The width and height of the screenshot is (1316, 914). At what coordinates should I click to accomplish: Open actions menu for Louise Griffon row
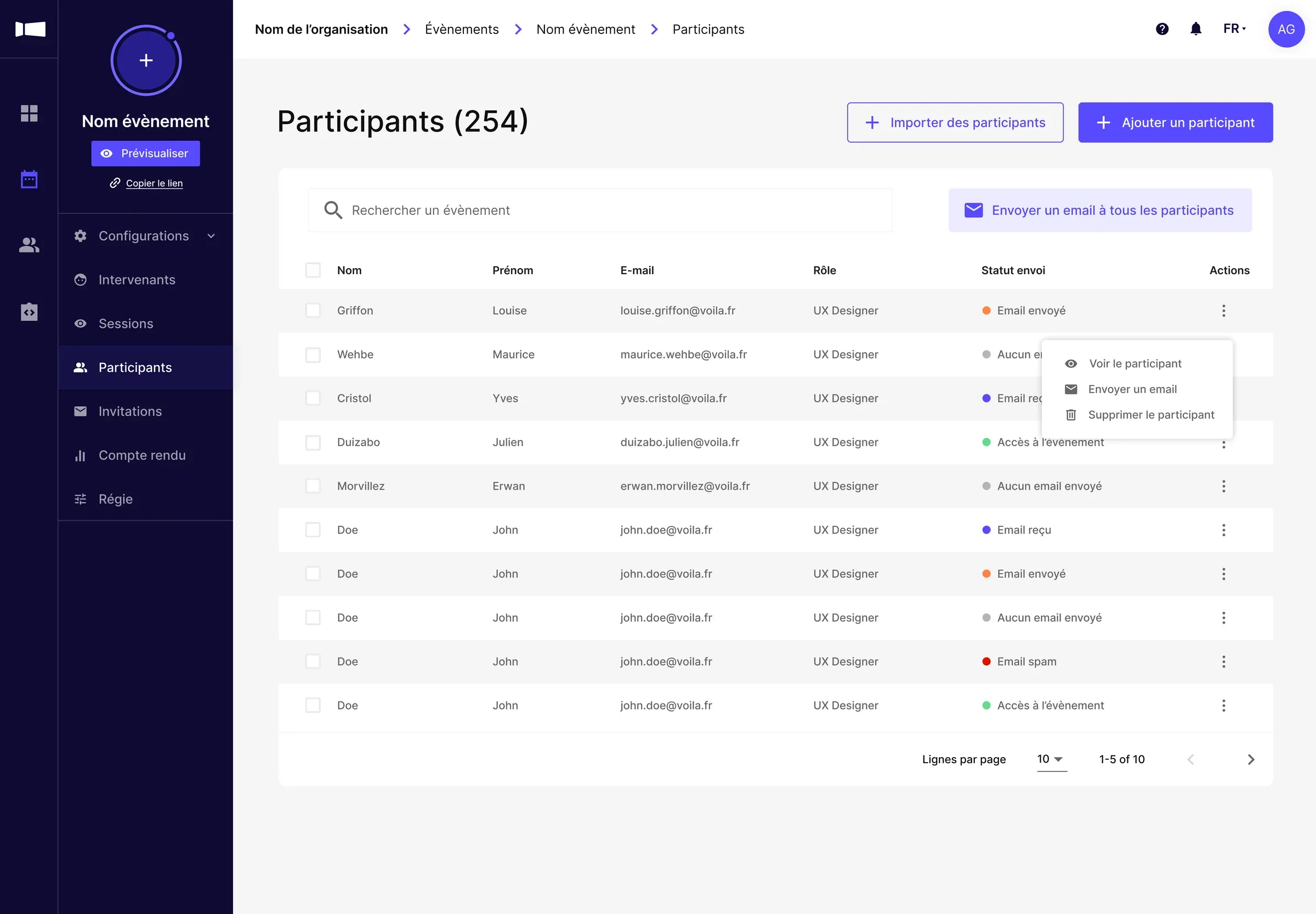tap(1224, 310)
